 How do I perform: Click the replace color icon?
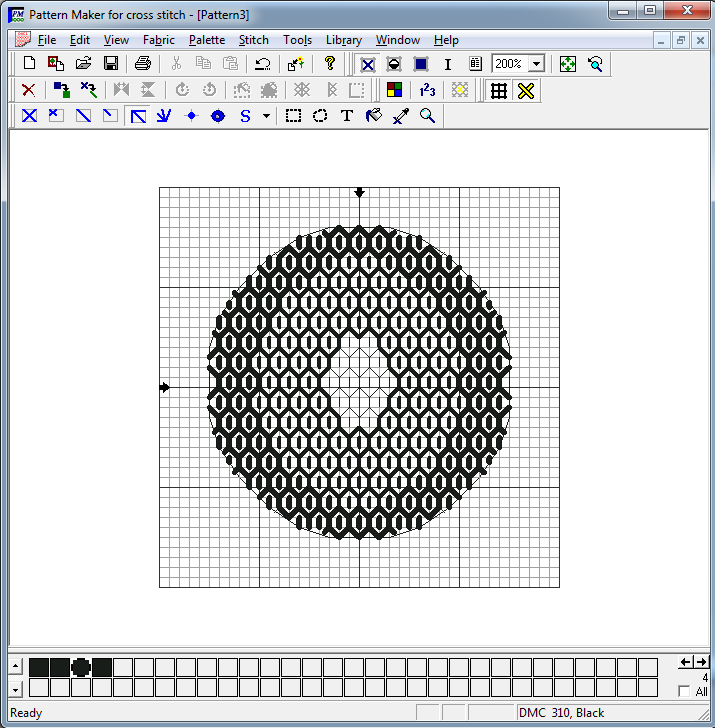(62, 90)
